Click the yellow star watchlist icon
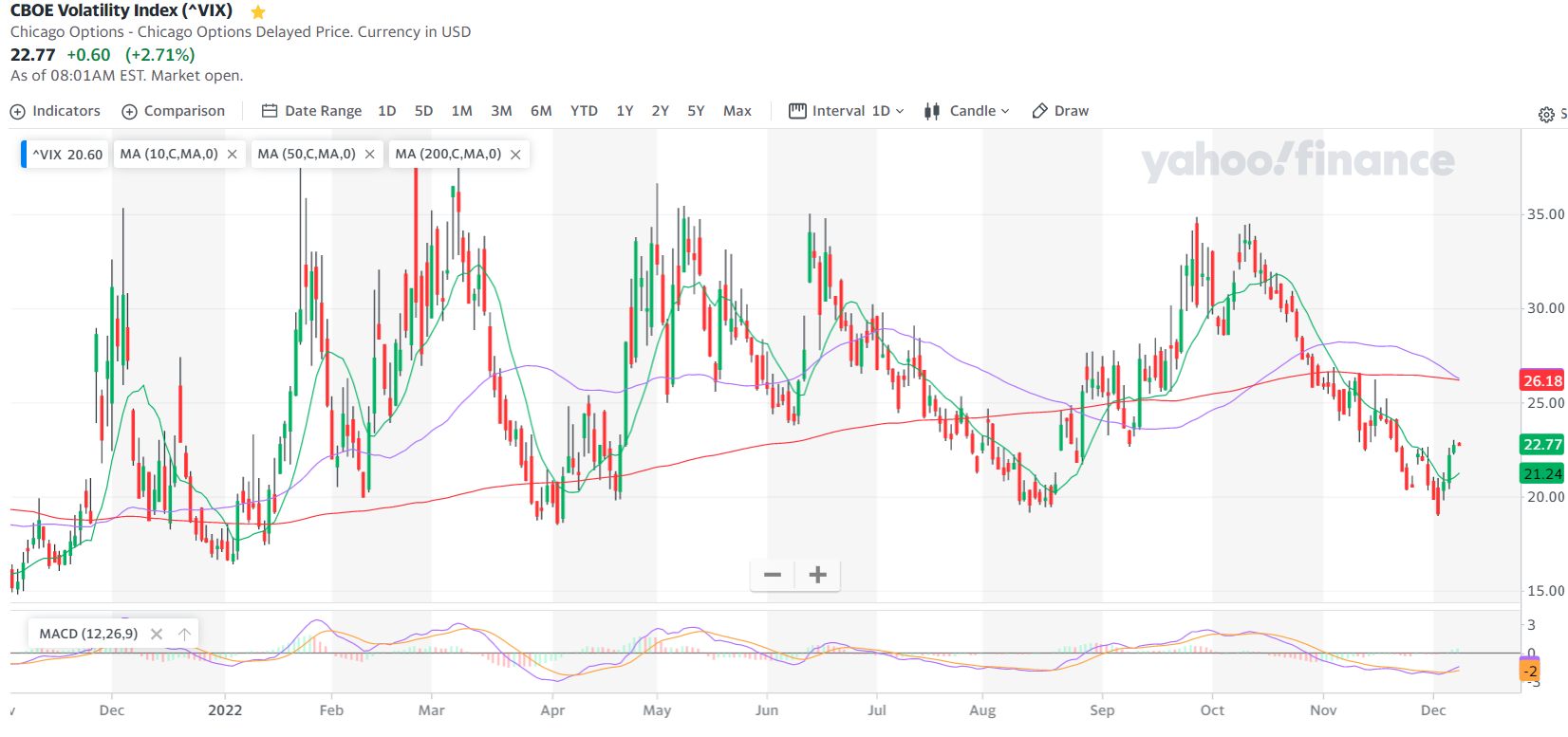 (258, 12)
